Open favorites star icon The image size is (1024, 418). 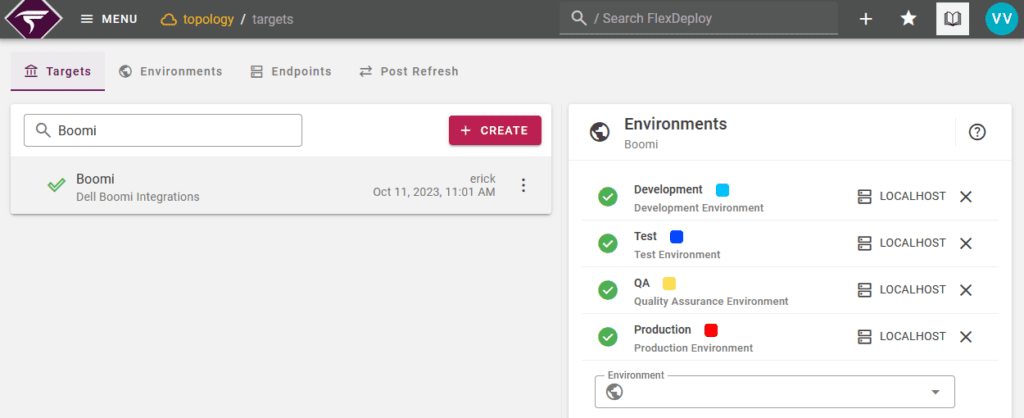[x=908, y=19]
